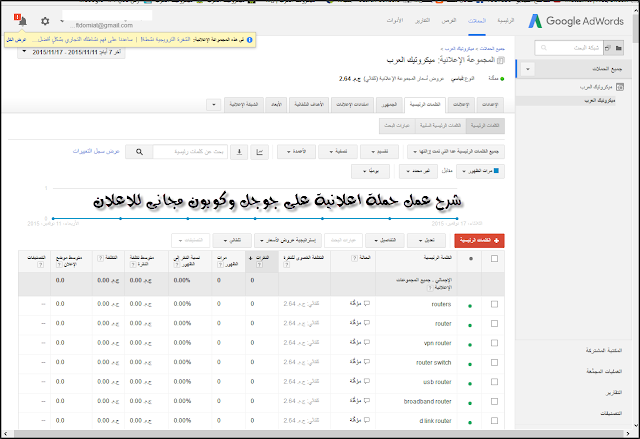This screenshot has width=640, height=439.
Task: Open the more tabs dropdown arrow
Action: click(x=214, y=105)
